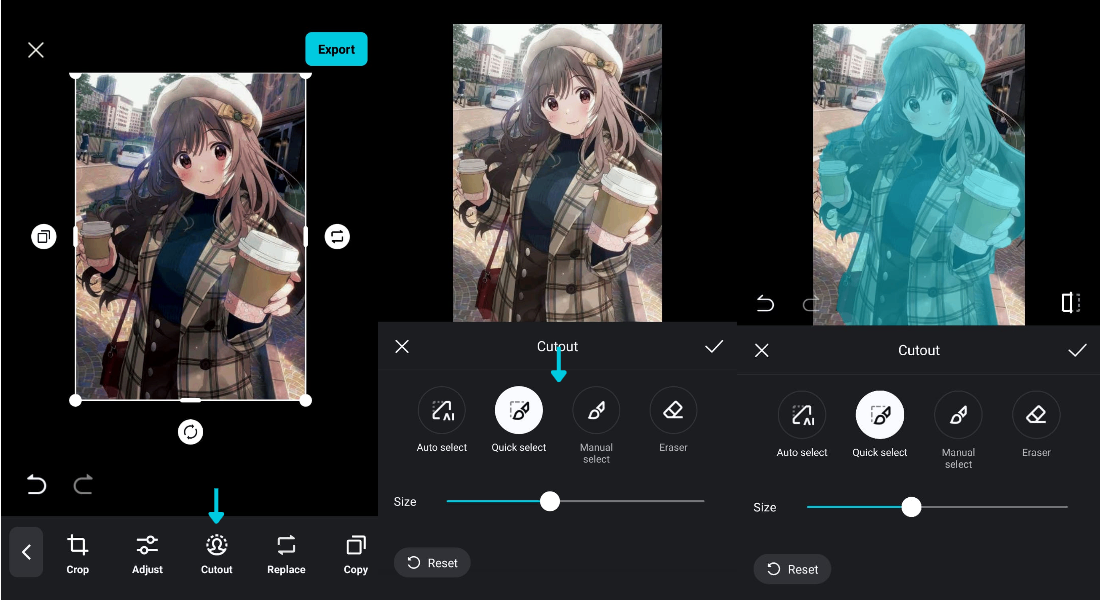
Task: Open the Cutout tool in the bottom toolbar
Action: pyautogui.click(x=217, y=554)
